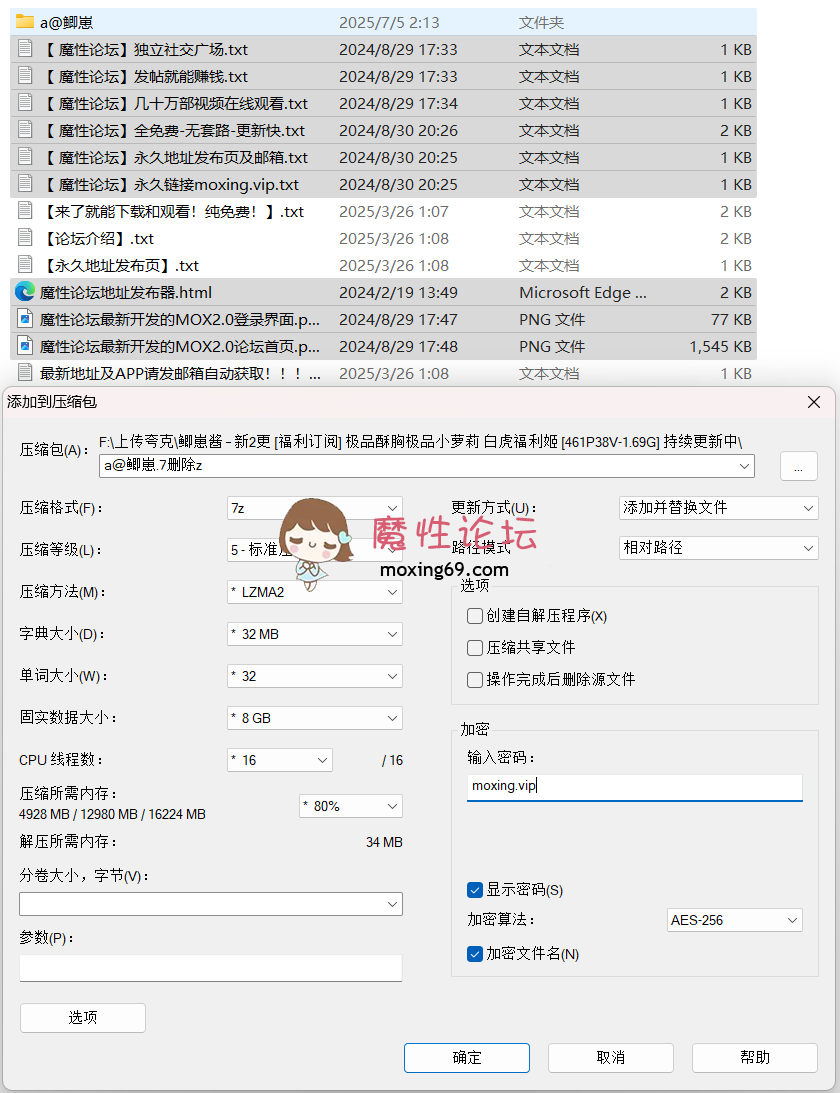Click date 2025/3/26 1:07
Screen dimensions: 840x1093
[394, 211]
